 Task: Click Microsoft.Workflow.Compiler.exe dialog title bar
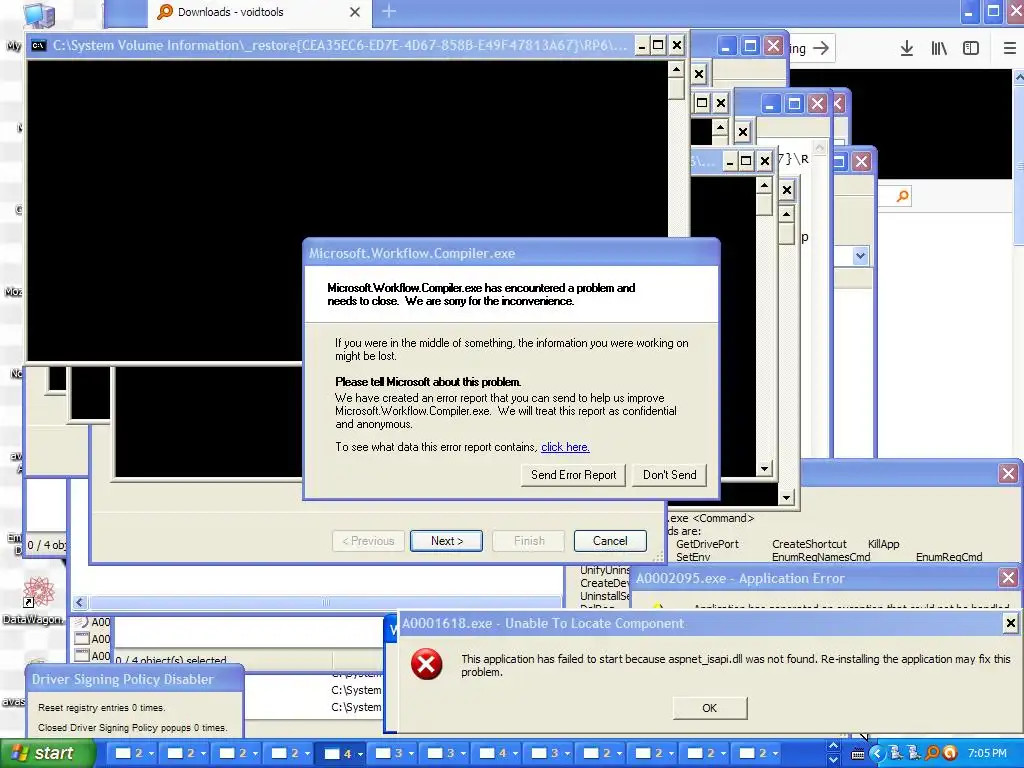click(x=511, y=253)
